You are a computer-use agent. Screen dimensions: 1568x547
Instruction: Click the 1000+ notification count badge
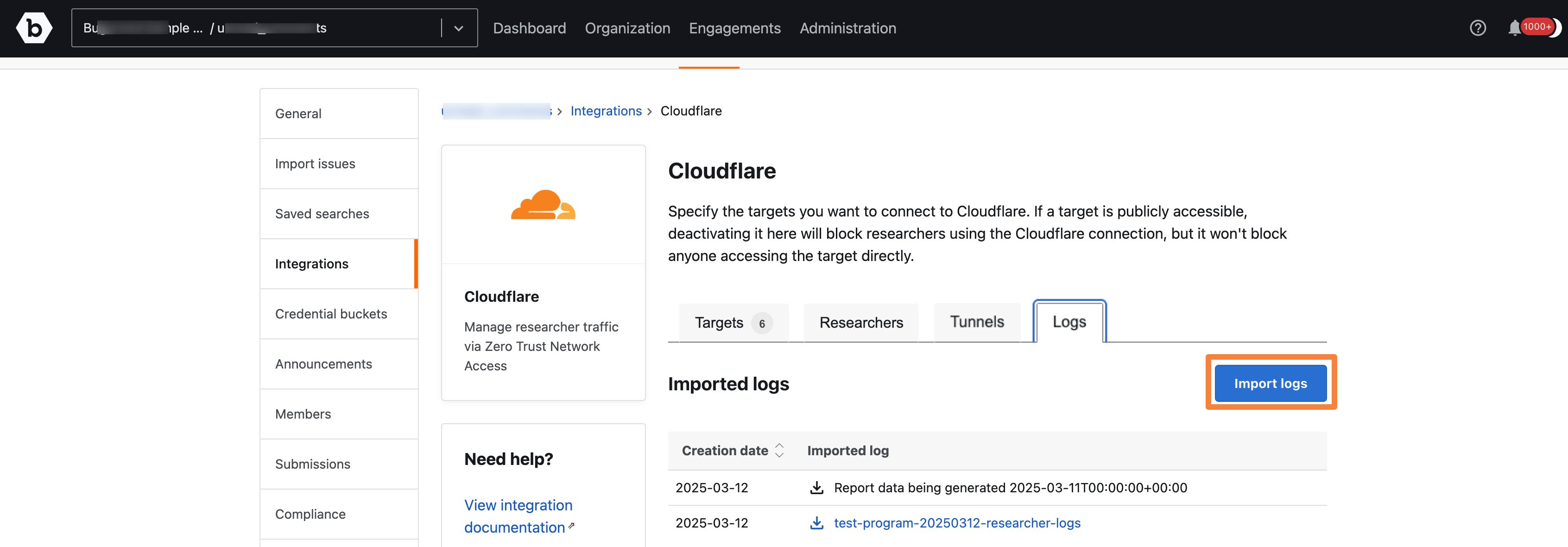[1536, 27]
